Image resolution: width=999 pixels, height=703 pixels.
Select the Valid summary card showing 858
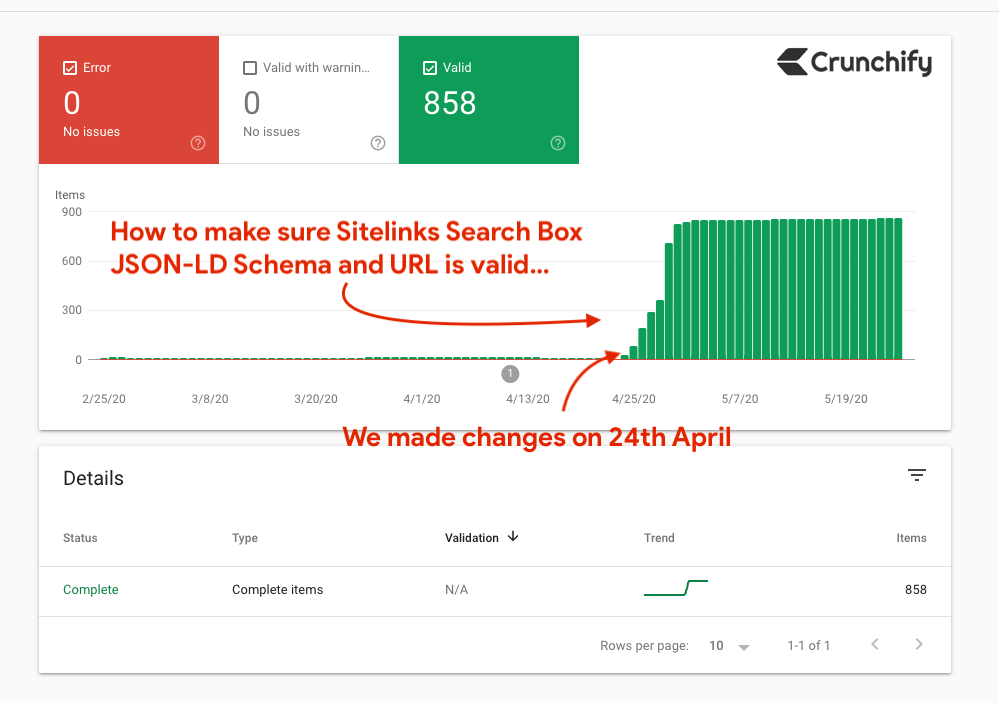(488, 100)
